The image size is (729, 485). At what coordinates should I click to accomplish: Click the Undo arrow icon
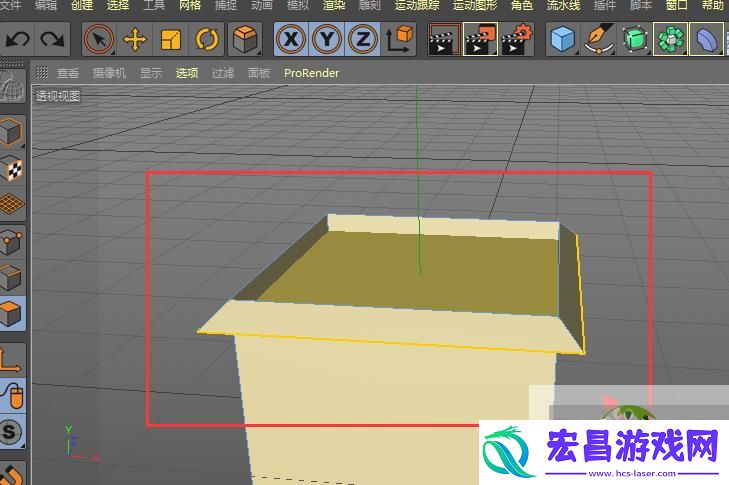pyautogui.click(x=18, y=40)
